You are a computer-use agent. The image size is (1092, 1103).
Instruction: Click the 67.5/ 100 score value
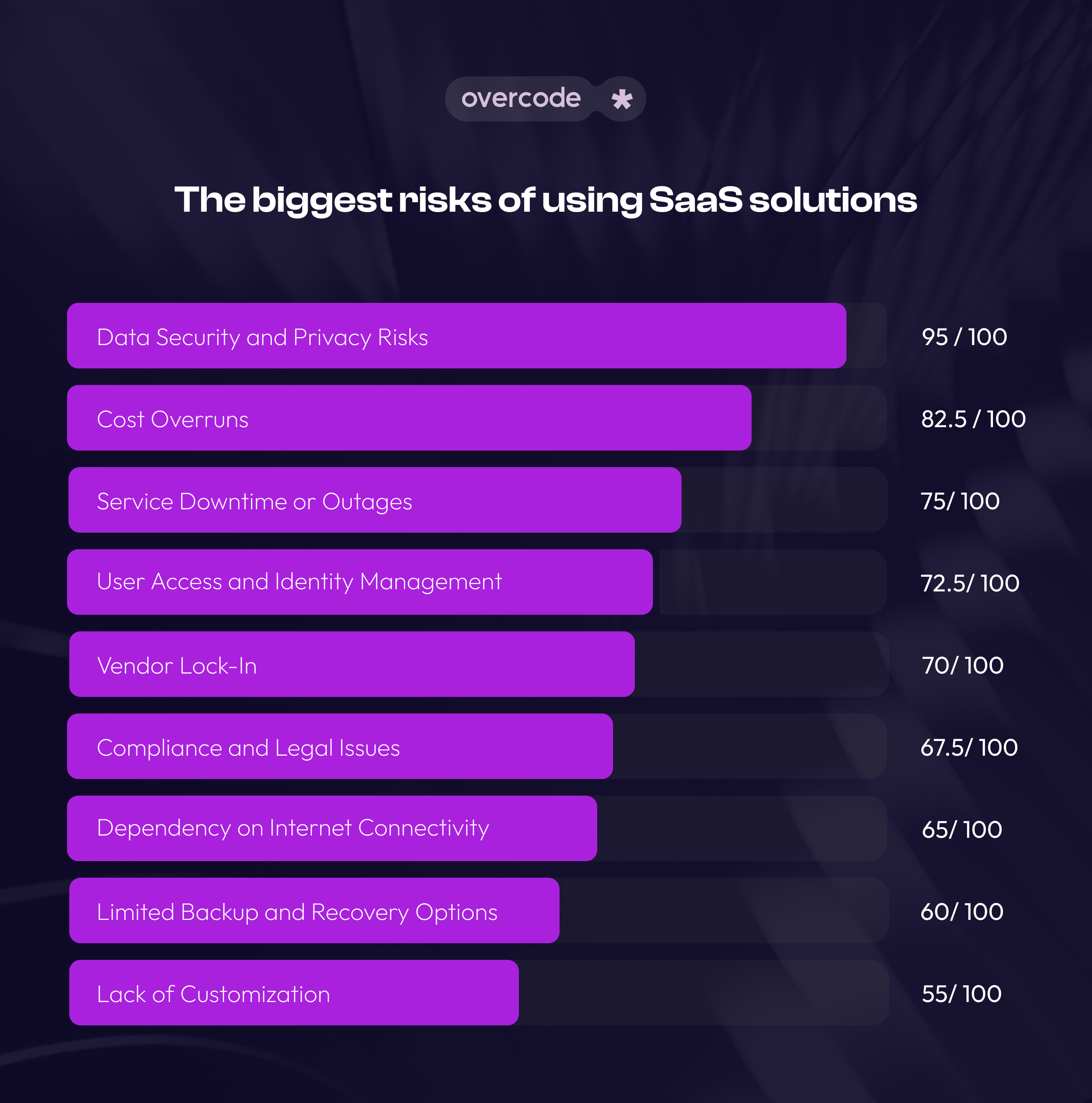coord(969,748)
